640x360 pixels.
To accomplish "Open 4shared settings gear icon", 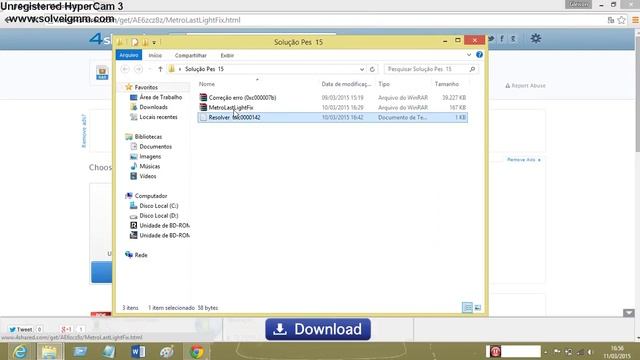I will 536,38.
